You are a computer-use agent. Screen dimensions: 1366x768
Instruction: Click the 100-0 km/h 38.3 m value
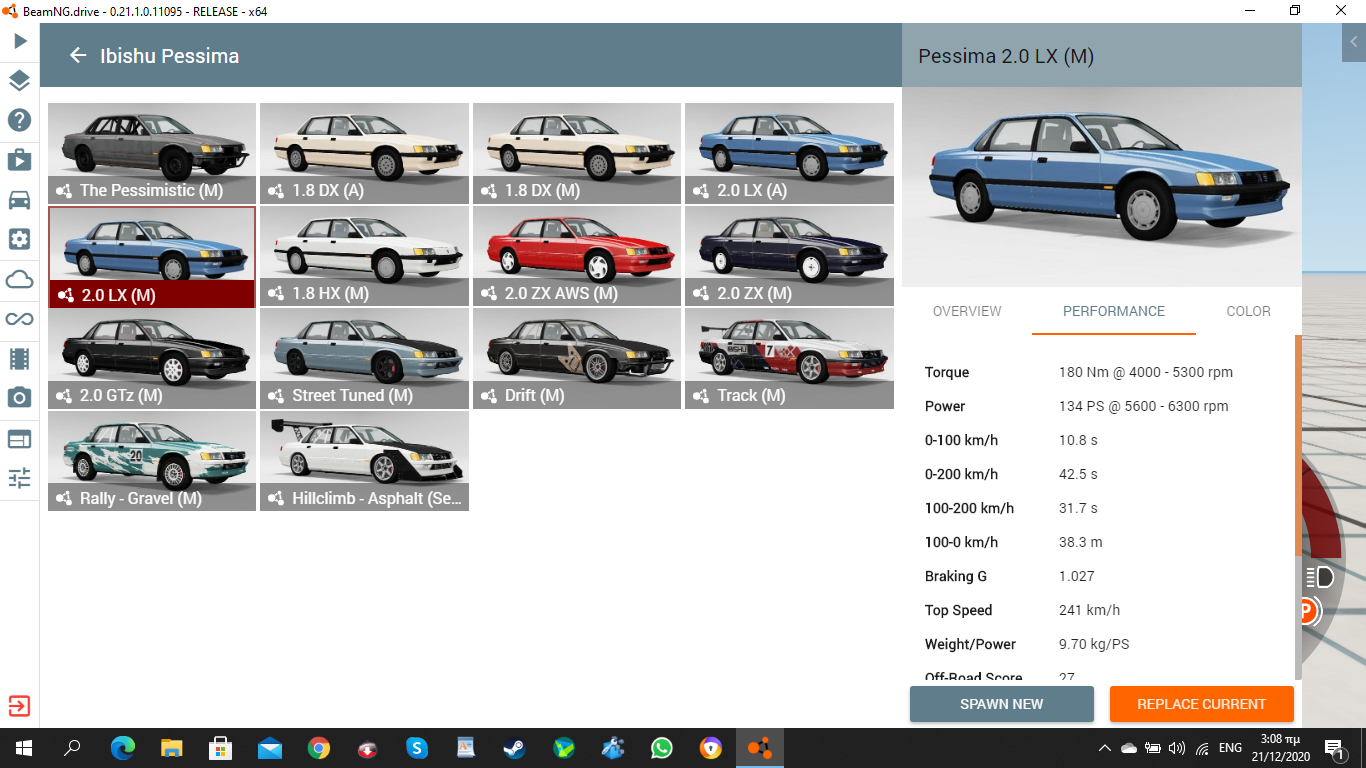1081,542
